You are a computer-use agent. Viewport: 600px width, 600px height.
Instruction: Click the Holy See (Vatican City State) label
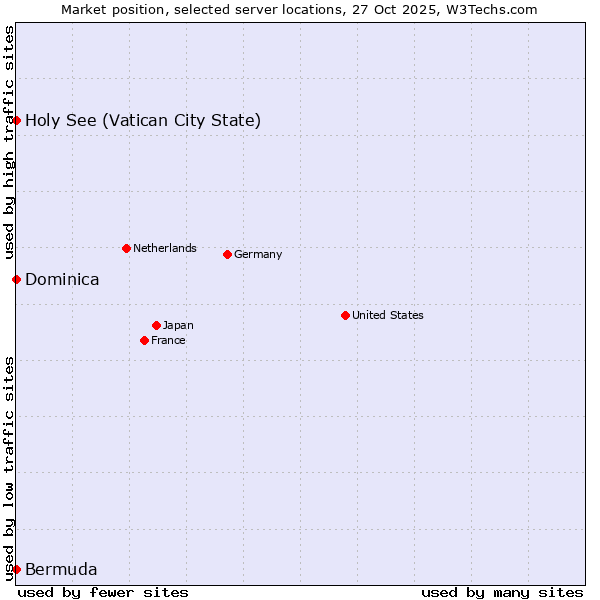tap(143, 121)
